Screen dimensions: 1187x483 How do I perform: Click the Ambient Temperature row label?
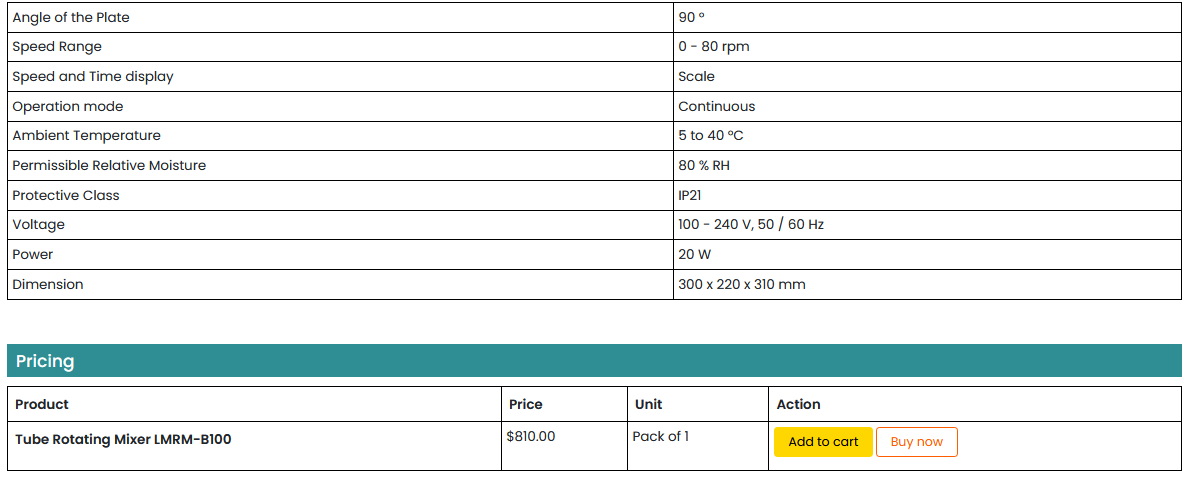tap(86, 136)
